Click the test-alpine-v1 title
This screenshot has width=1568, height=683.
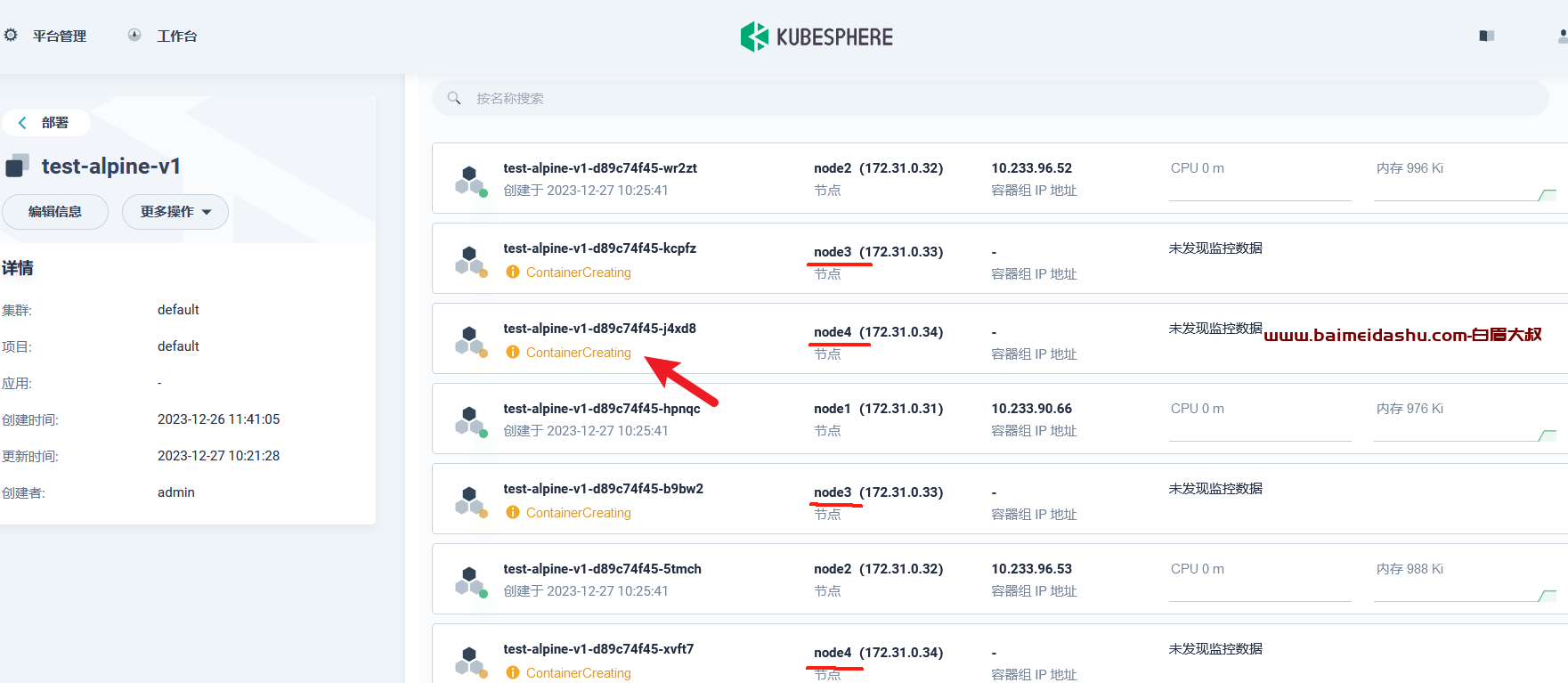tap(110, 167)
